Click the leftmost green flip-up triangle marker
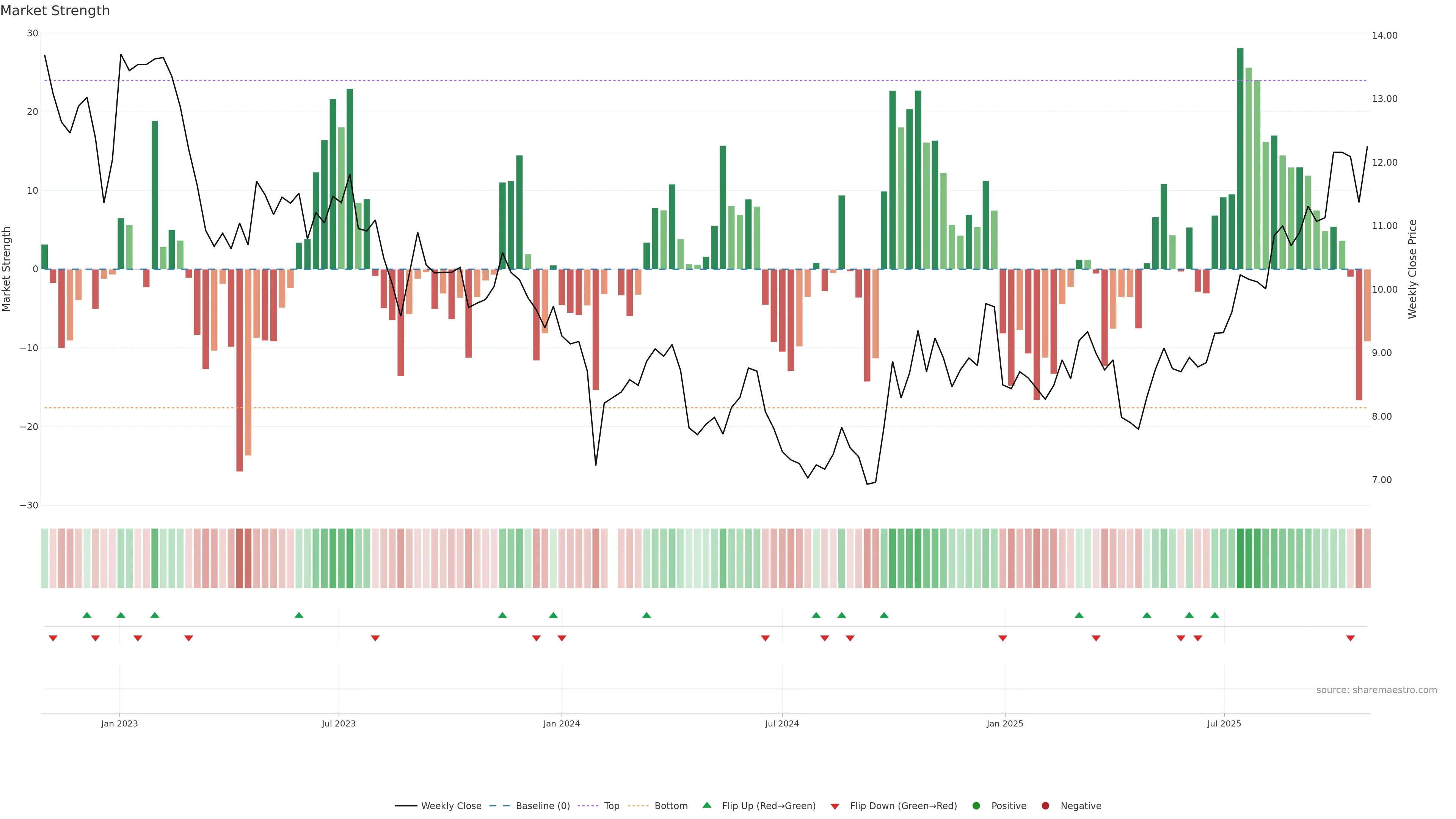Screen dimensions: 1456x819 point(87,615)
